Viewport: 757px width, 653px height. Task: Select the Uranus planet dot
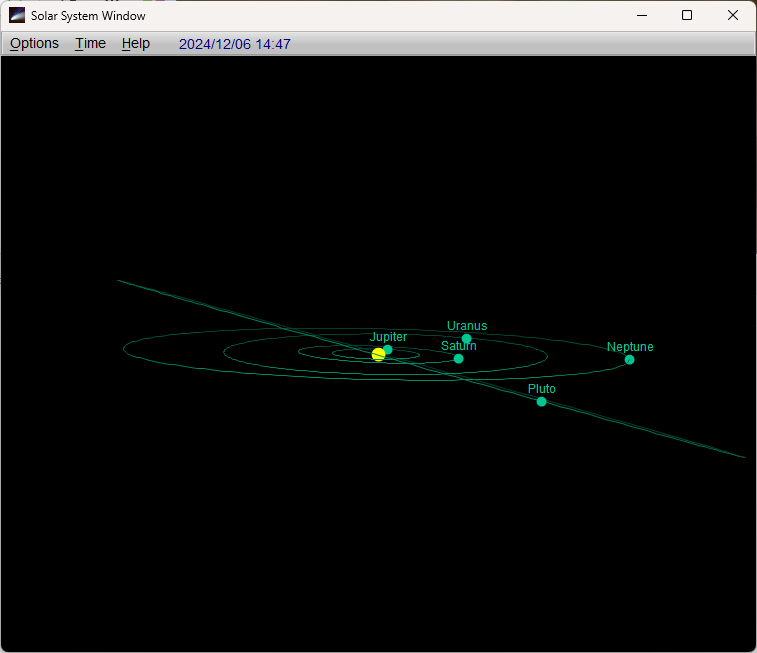click(x=466, y=339)
